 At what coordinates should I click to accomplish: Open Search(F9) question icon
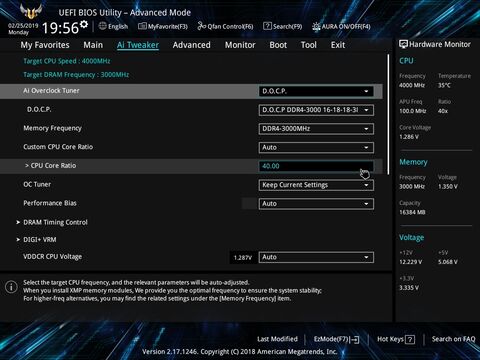coord(267,26)
